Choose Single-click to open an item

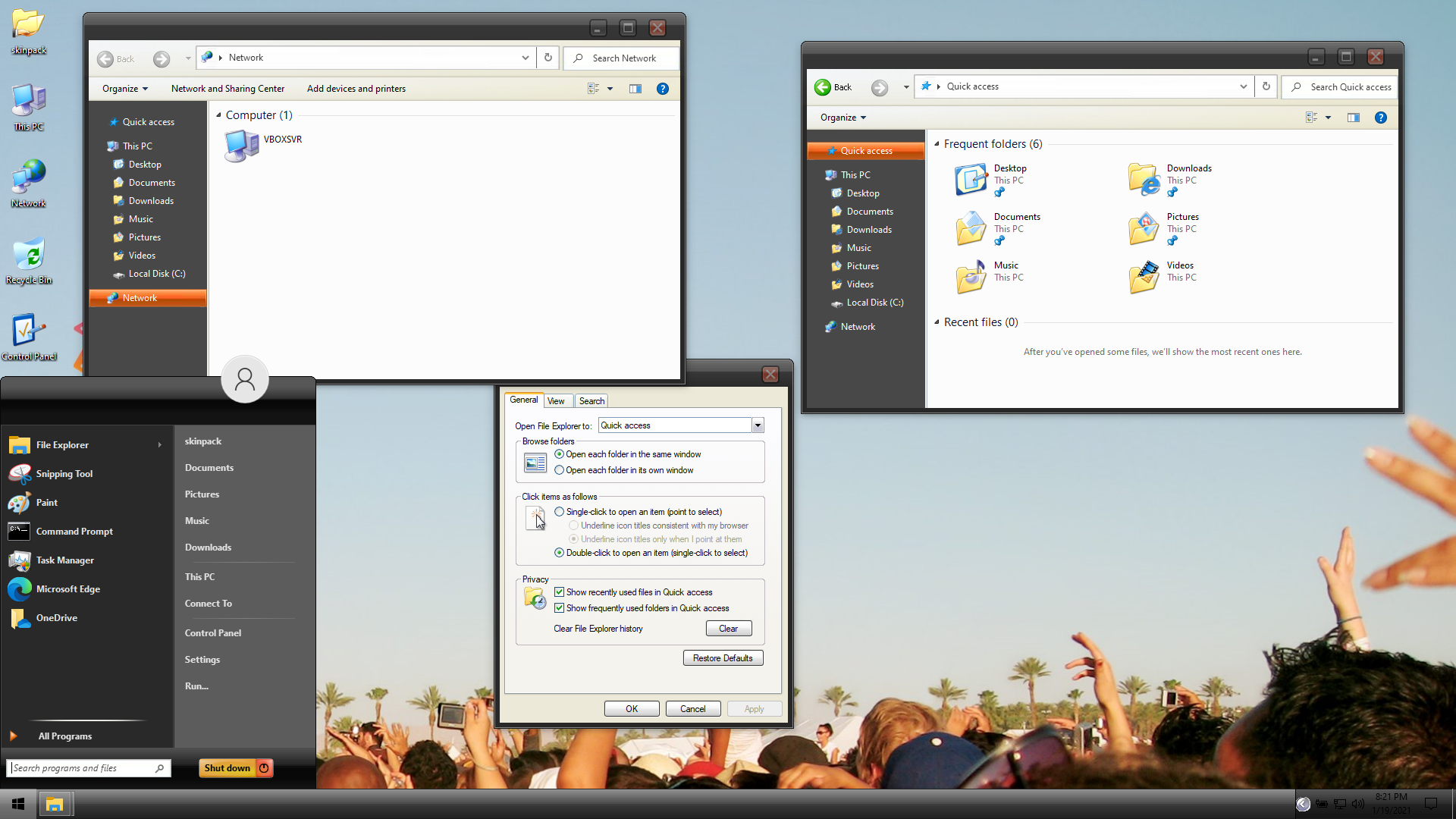click(x=560, y=512)
